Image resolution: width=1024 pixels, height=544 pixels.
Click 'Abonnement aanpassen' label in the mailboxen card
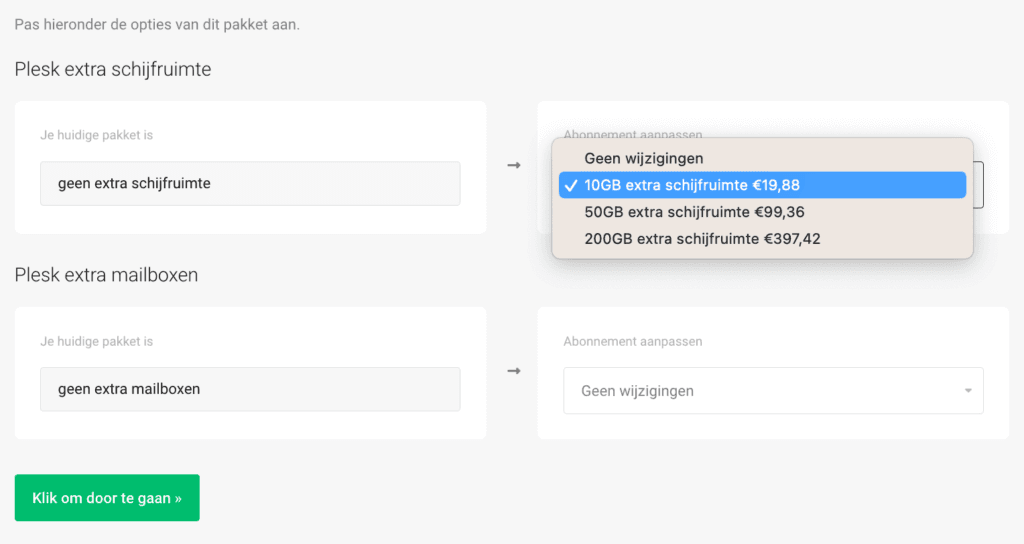tap(633, 341)
